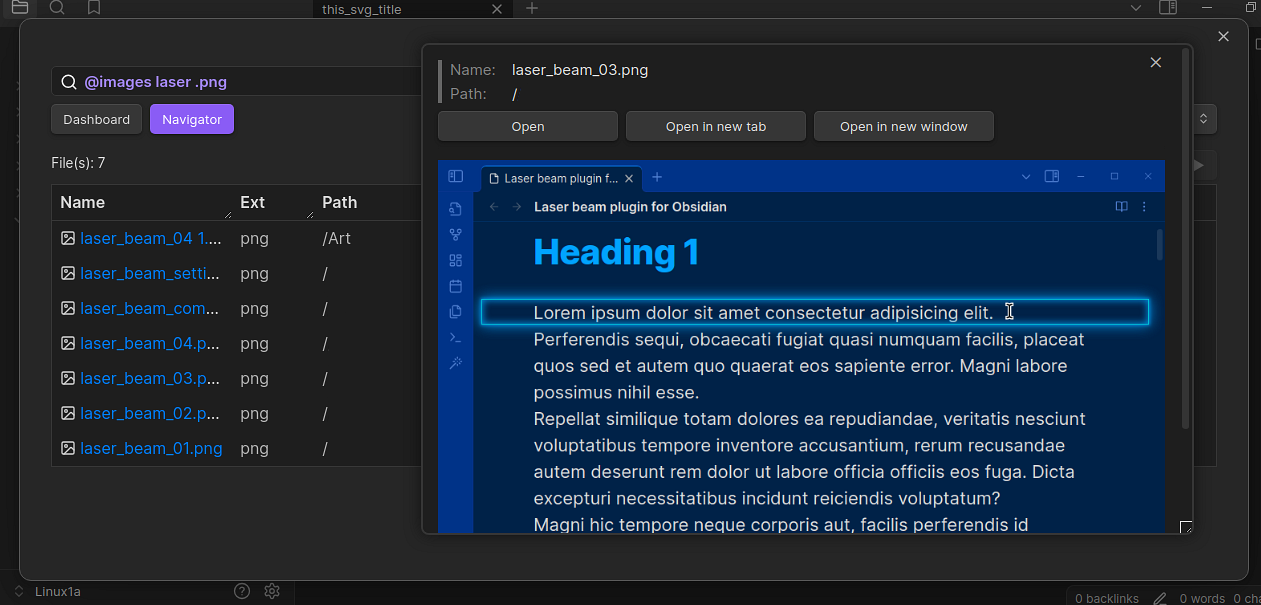The width and height of the screenshot is (1261, 605).
Task: Open settings with the gear icon
Action: point(272,591)
